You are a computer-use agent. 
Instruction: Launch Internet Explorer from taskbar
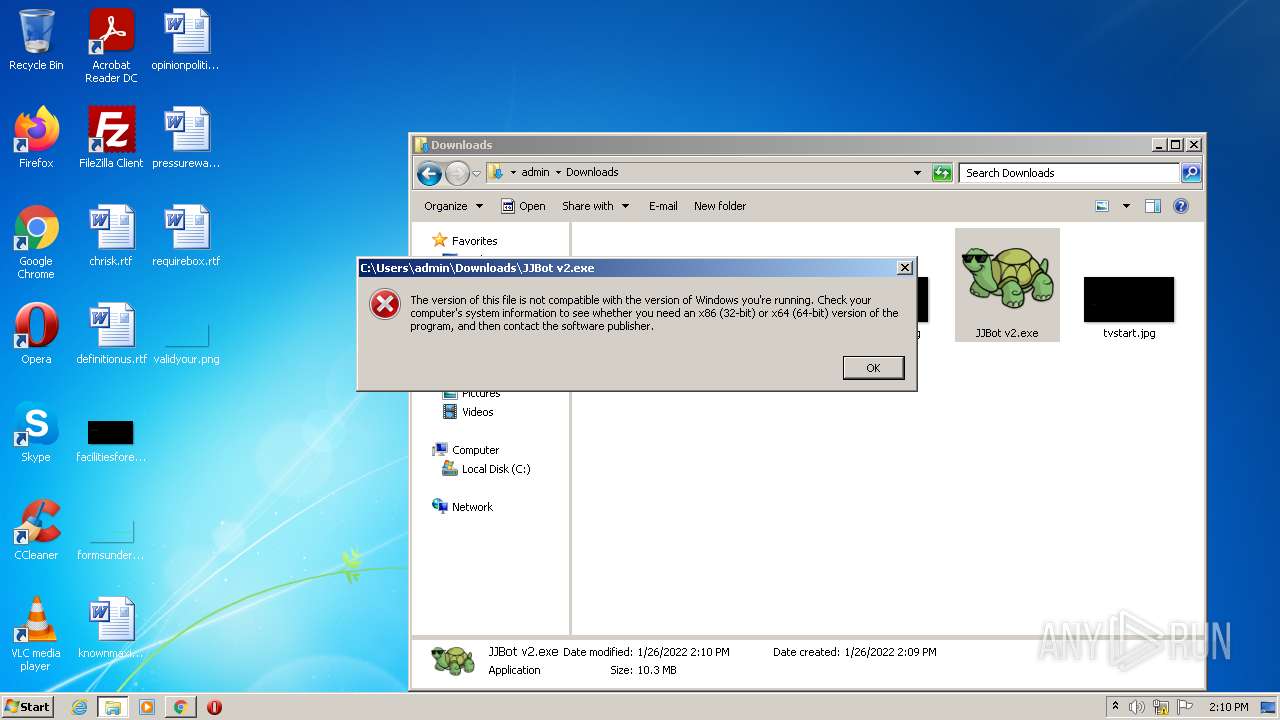(x=80, y=707)
